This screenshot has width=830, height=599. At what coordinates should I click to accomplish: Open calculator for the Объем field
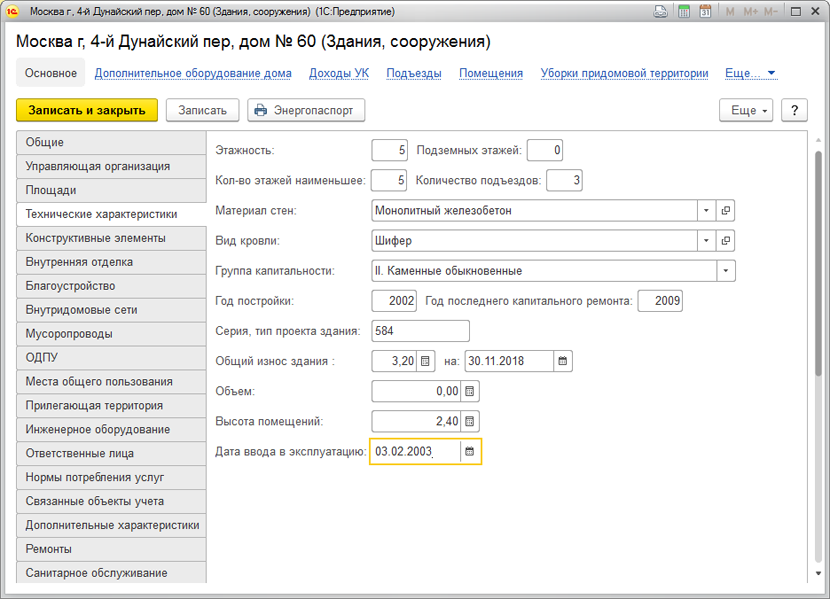(470, 391)
